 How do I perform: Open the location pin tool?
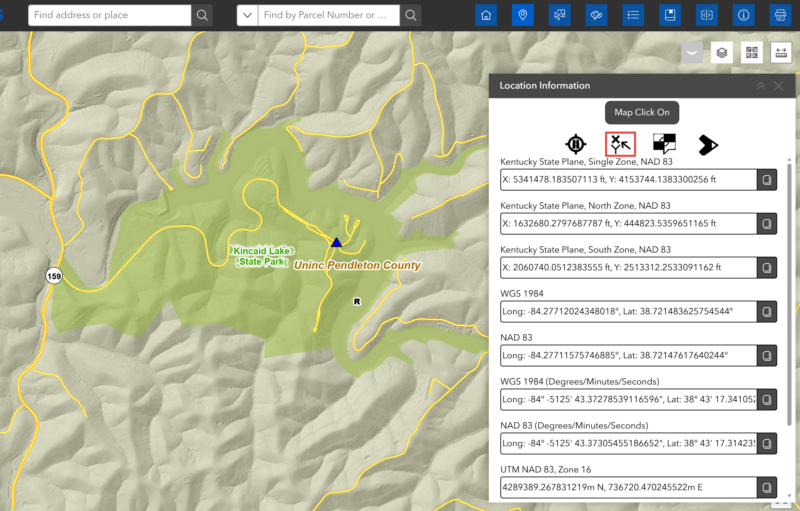tap(522, 15)
